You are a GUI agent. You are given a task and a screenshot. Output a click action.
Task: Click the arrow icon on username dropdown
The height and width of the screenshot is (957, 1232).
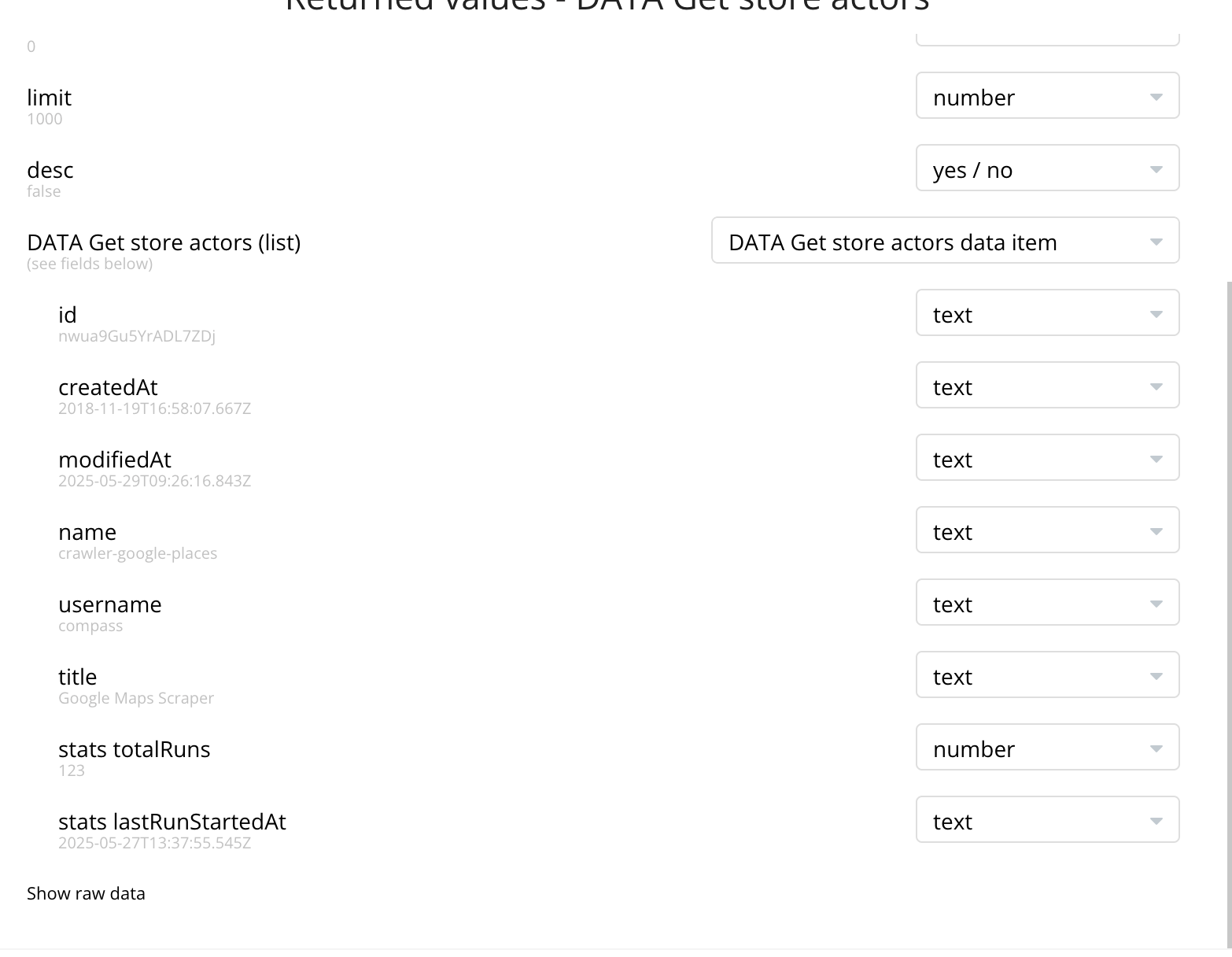1156,604
